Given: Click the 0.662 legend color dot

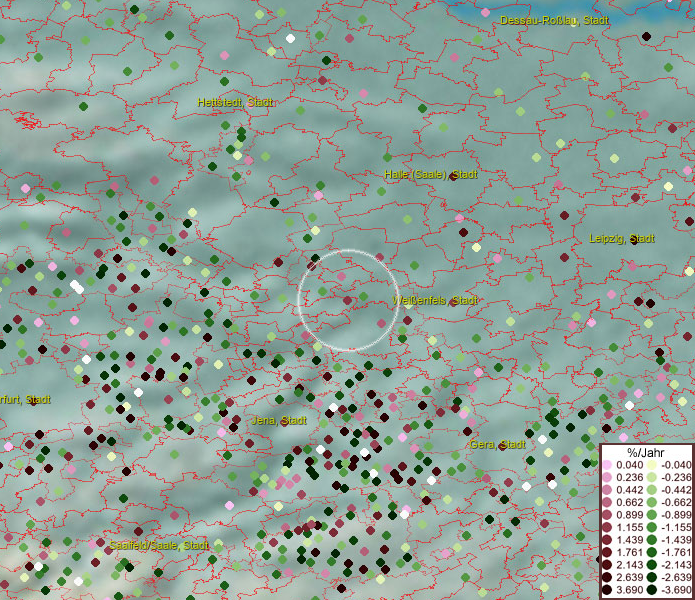Looking at the screenshot, I should (607, 503).
